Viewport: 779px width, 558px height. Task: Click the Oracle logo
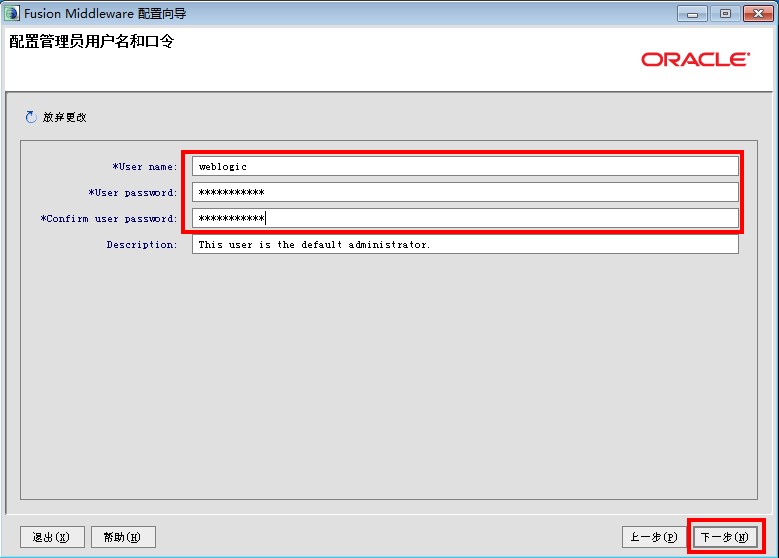tap(695, 60)
